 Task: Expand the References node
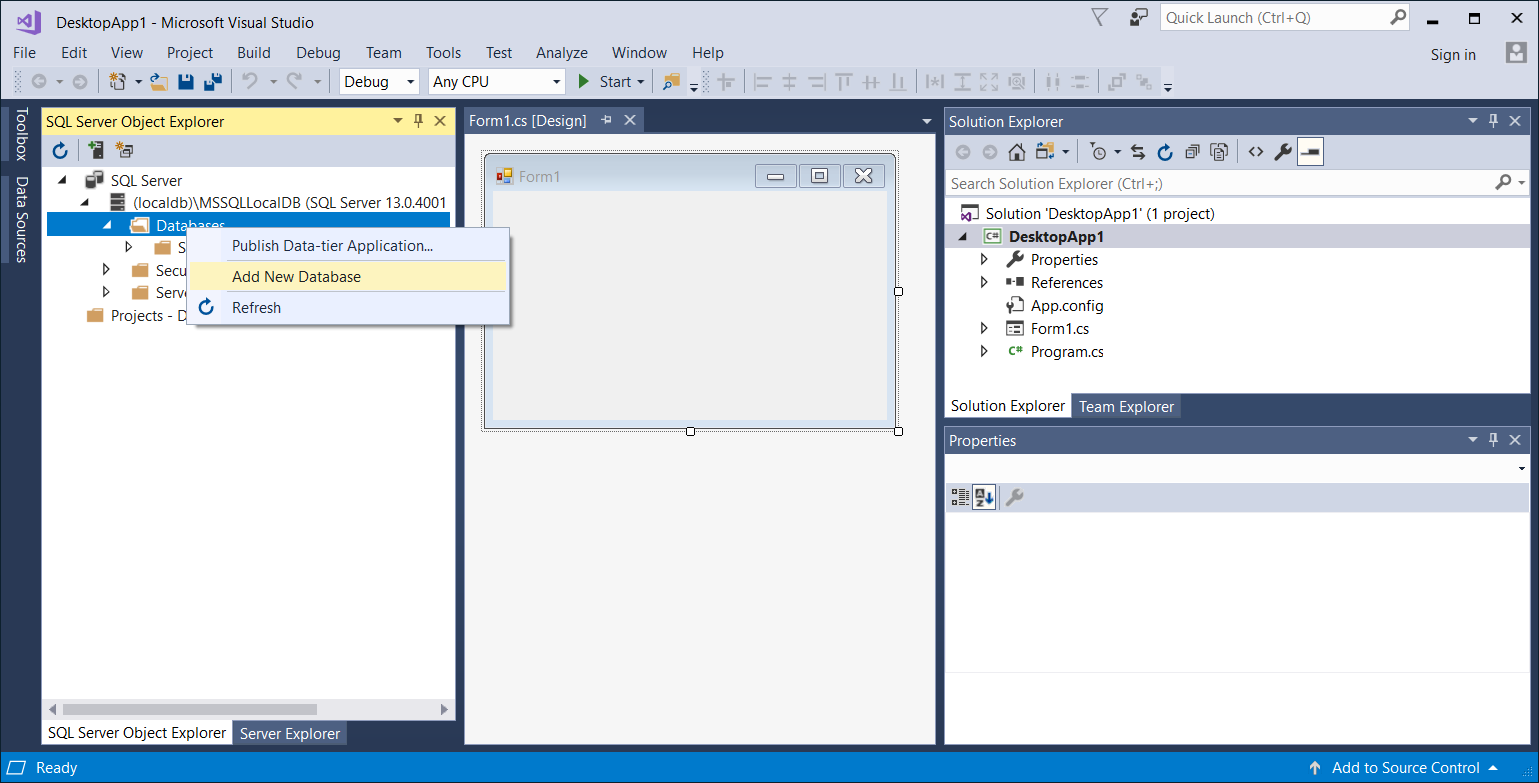point(984,282)
